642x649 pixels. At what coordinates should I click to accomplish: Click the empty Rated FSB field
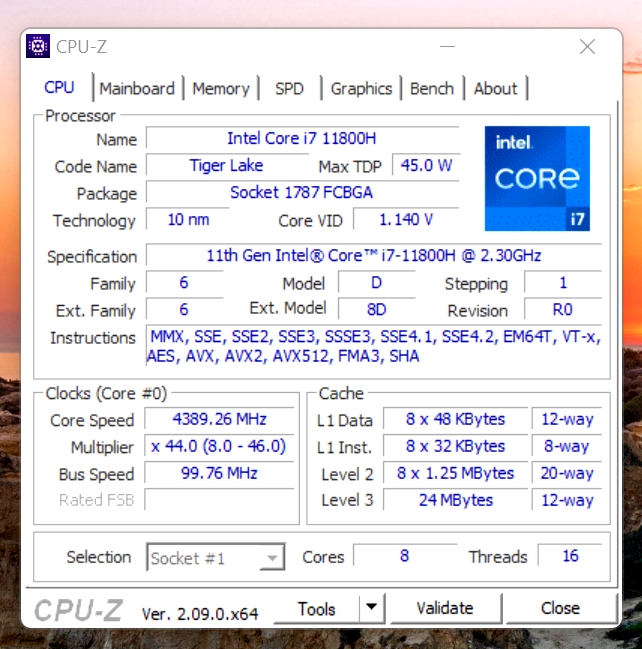[x=219, y=500]
